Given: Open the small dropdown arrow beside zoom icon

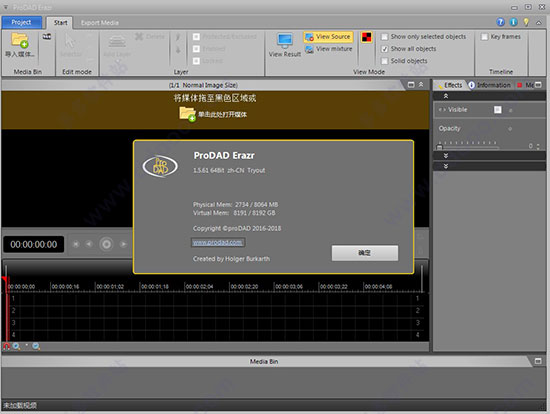Looking at the screenshot, I should pos(26,346).
